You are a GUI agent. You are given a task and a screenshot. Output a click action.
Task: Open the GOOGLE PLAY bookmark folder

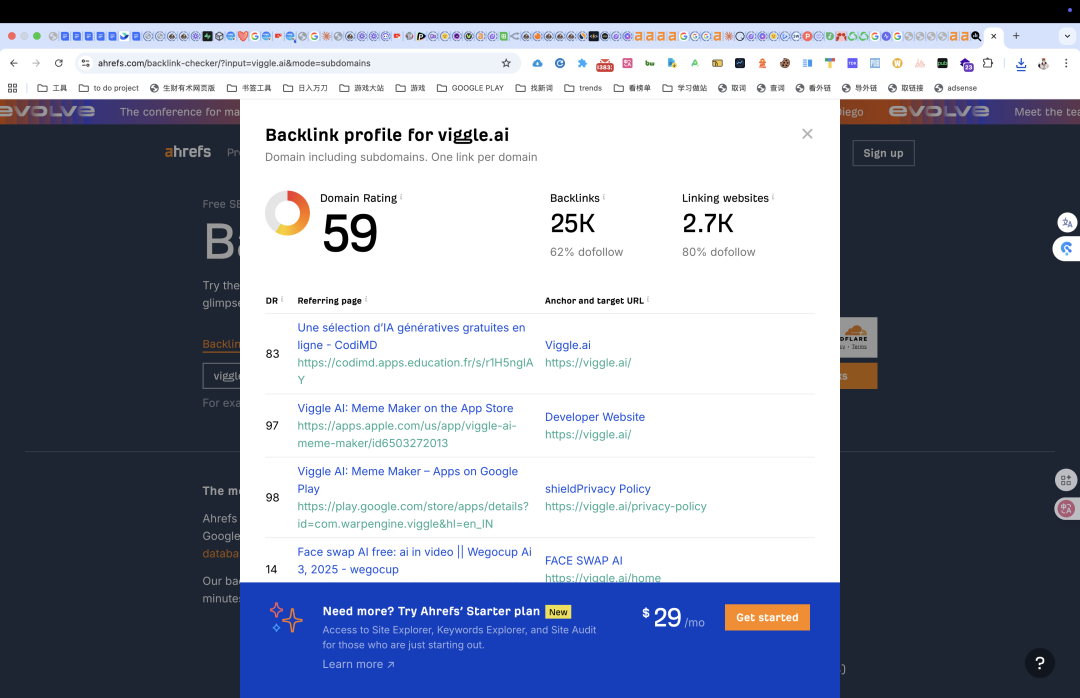click(470, 88)
